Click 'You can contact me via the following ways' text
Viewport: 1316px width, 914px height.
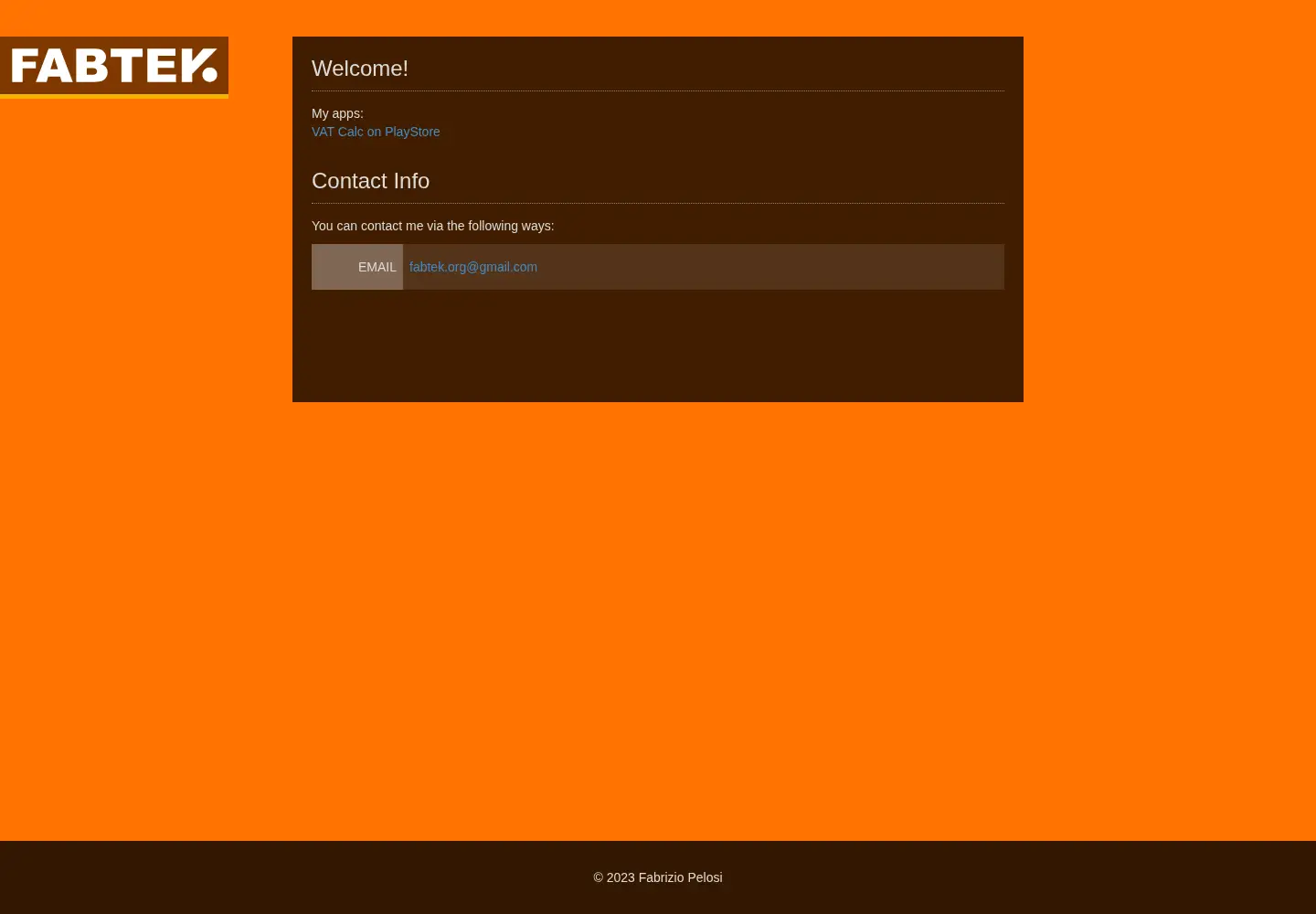(x=432, y=226)
